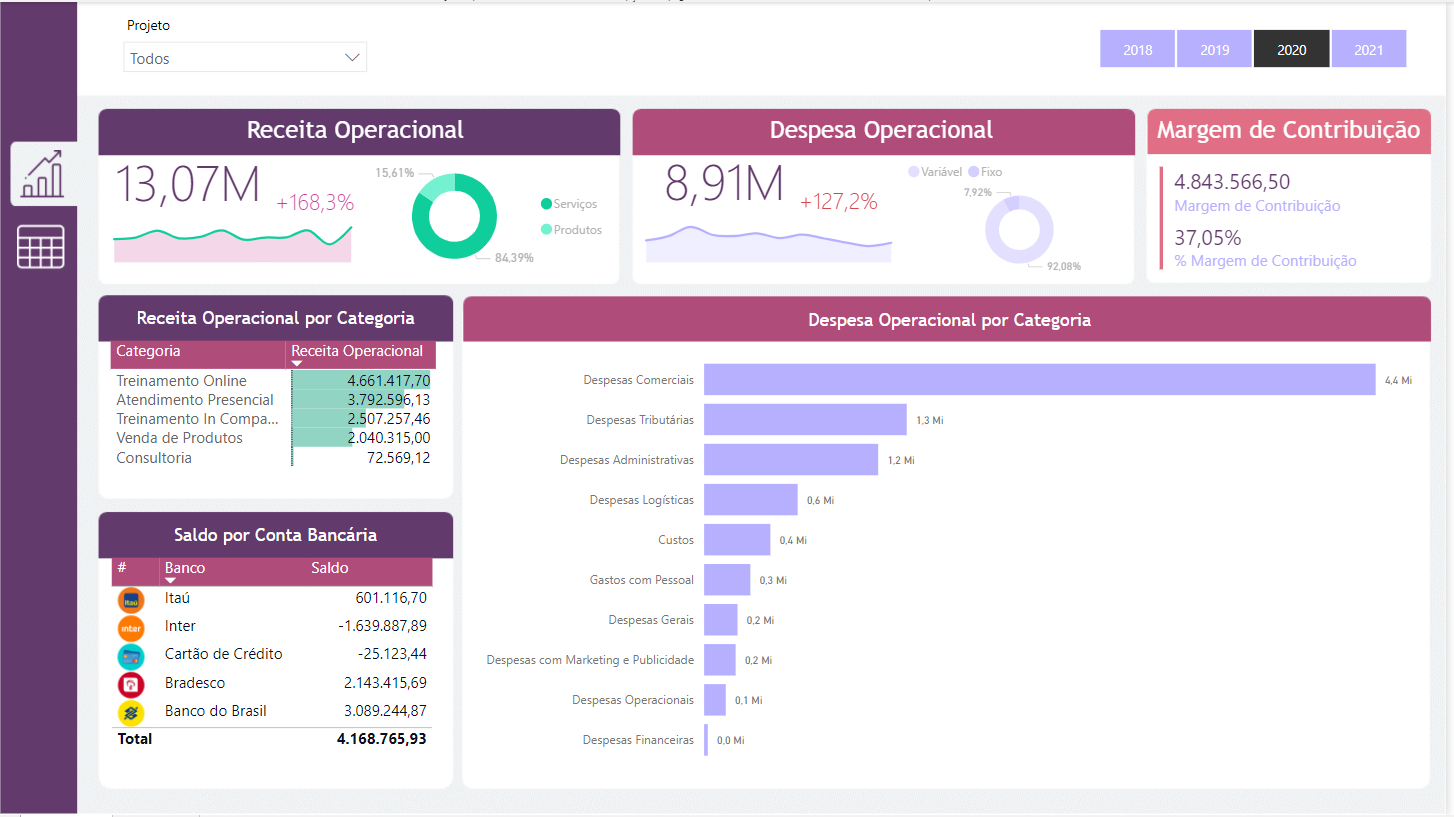Select the Despesas Administrativas bar
Viewport: 1454px width, 817px height.
[791, 460]
